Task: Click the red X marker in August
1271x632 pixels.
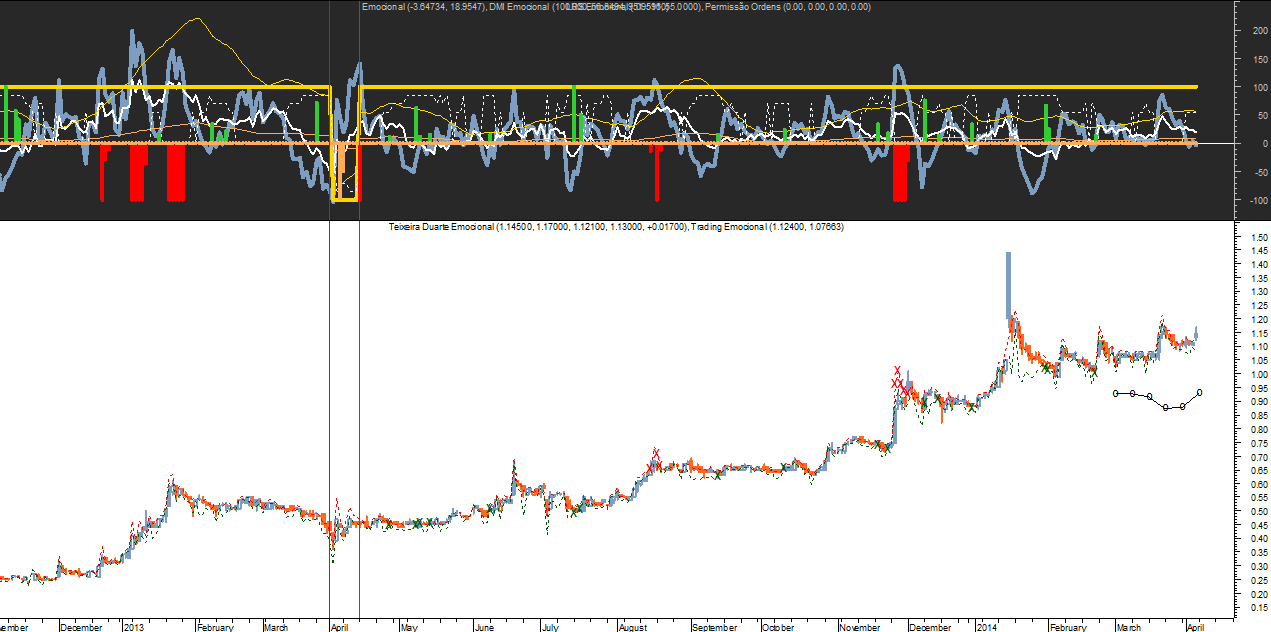Action: [x=655, y=453]
